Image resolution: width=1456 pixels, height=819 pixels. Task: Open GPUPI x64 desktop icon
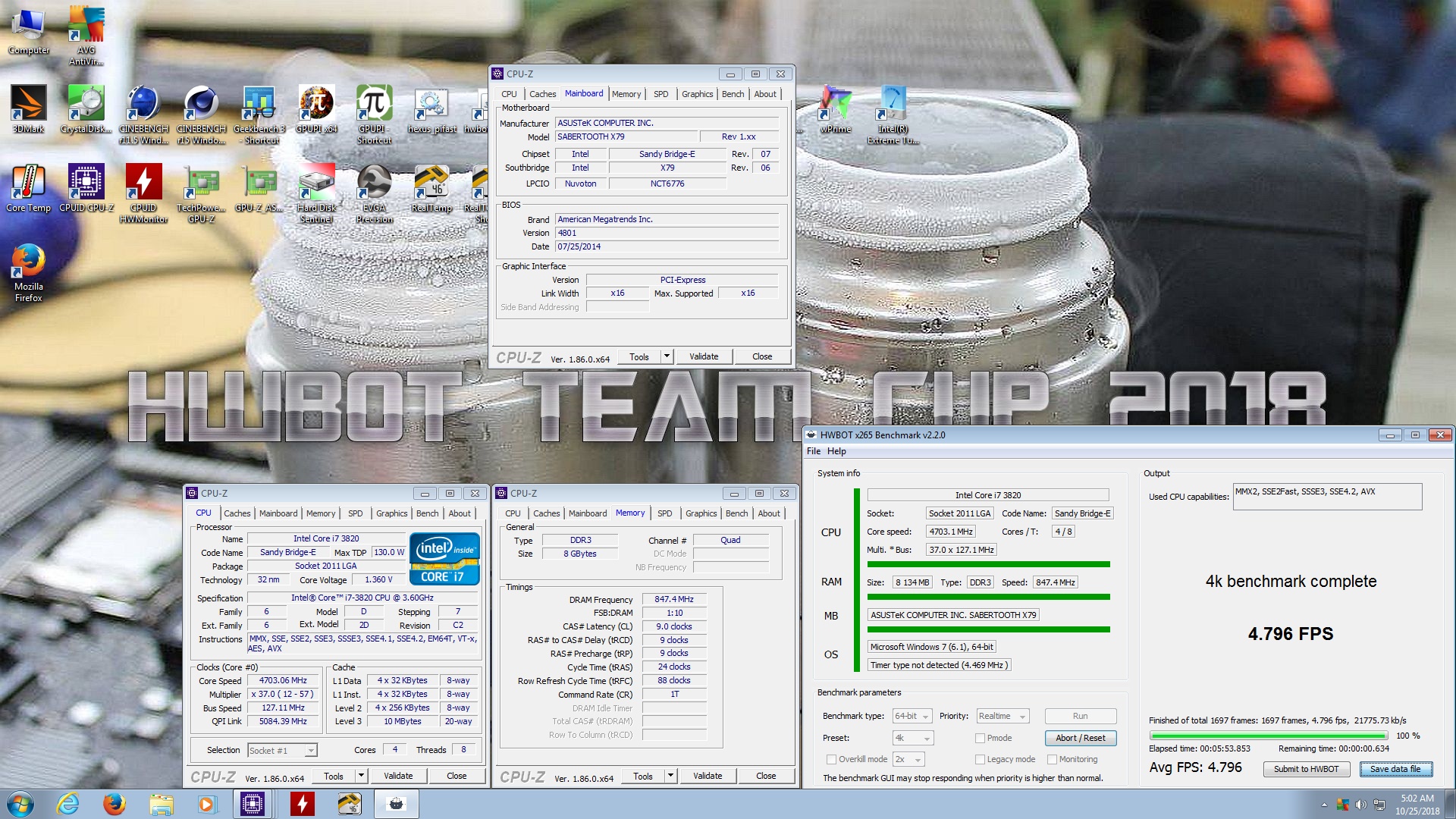coord(316,108)
